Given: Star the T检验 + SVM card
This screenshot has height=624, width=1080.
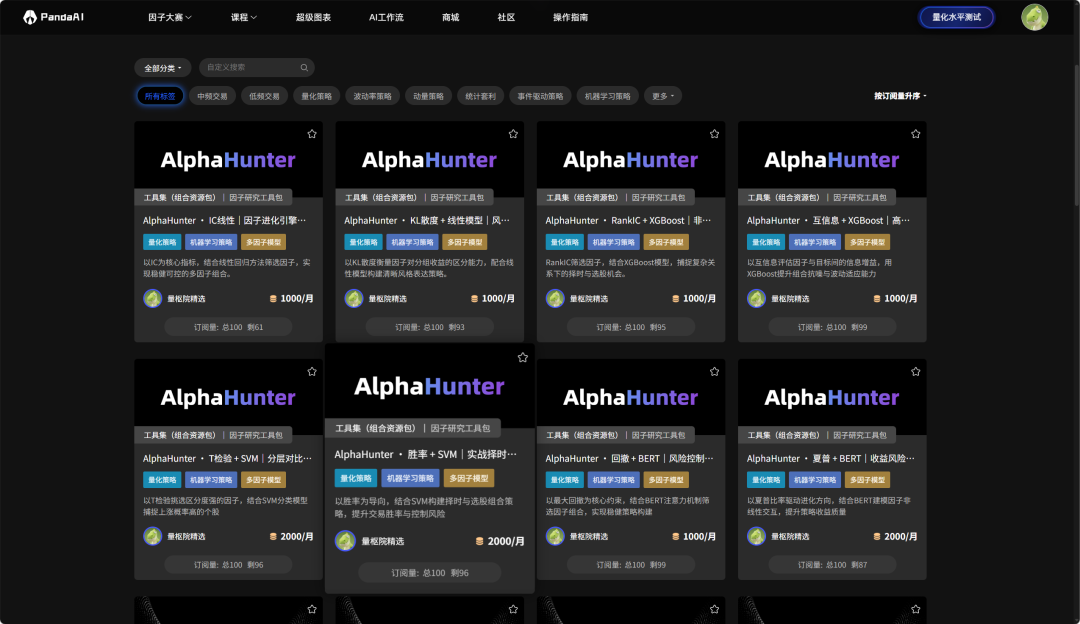Looking at the screenshot, I should (x=312, y=371).
